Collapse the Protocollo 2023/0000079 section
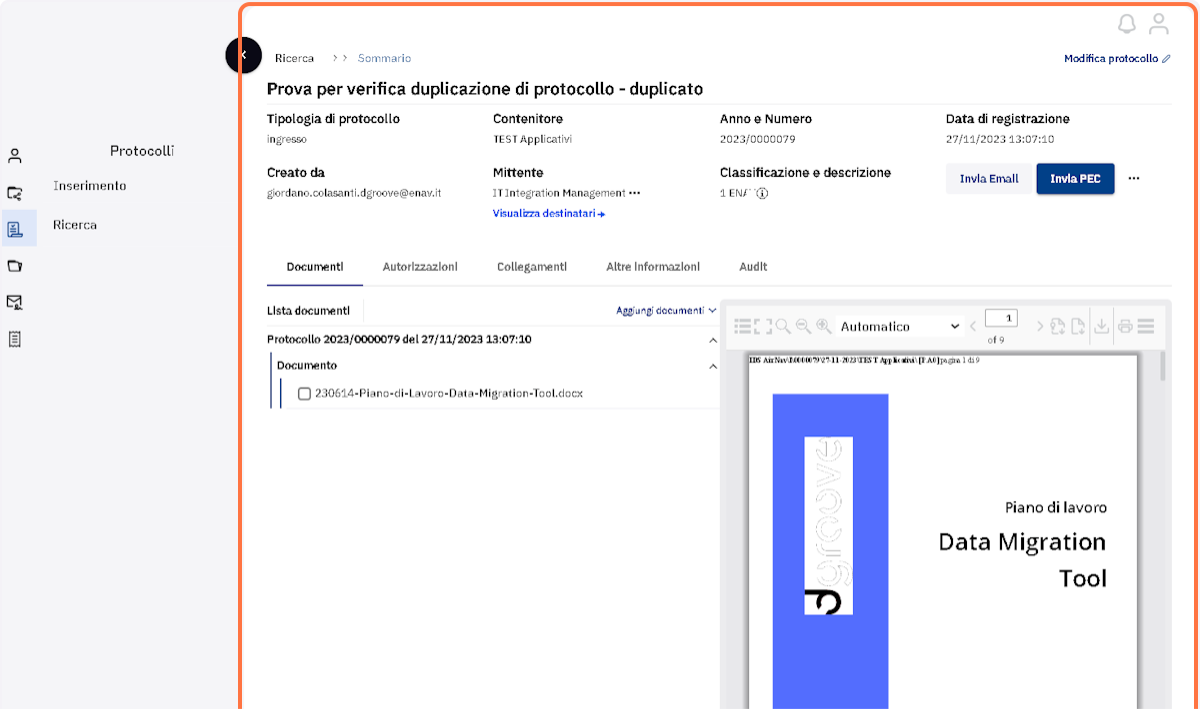Screen dimensions: 1200x709 click(713, 340)
